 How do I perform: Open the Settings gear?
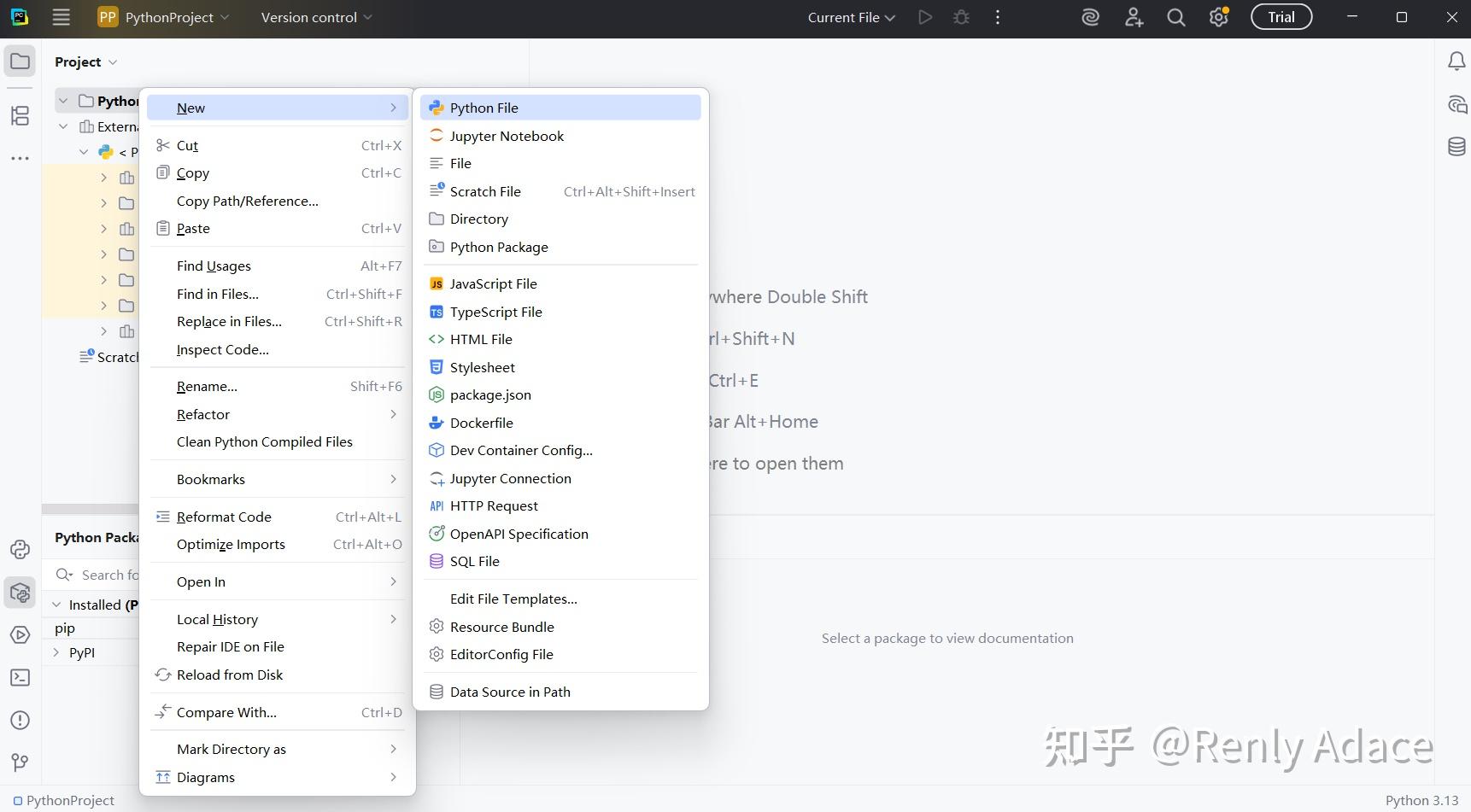pos(1218,16)
